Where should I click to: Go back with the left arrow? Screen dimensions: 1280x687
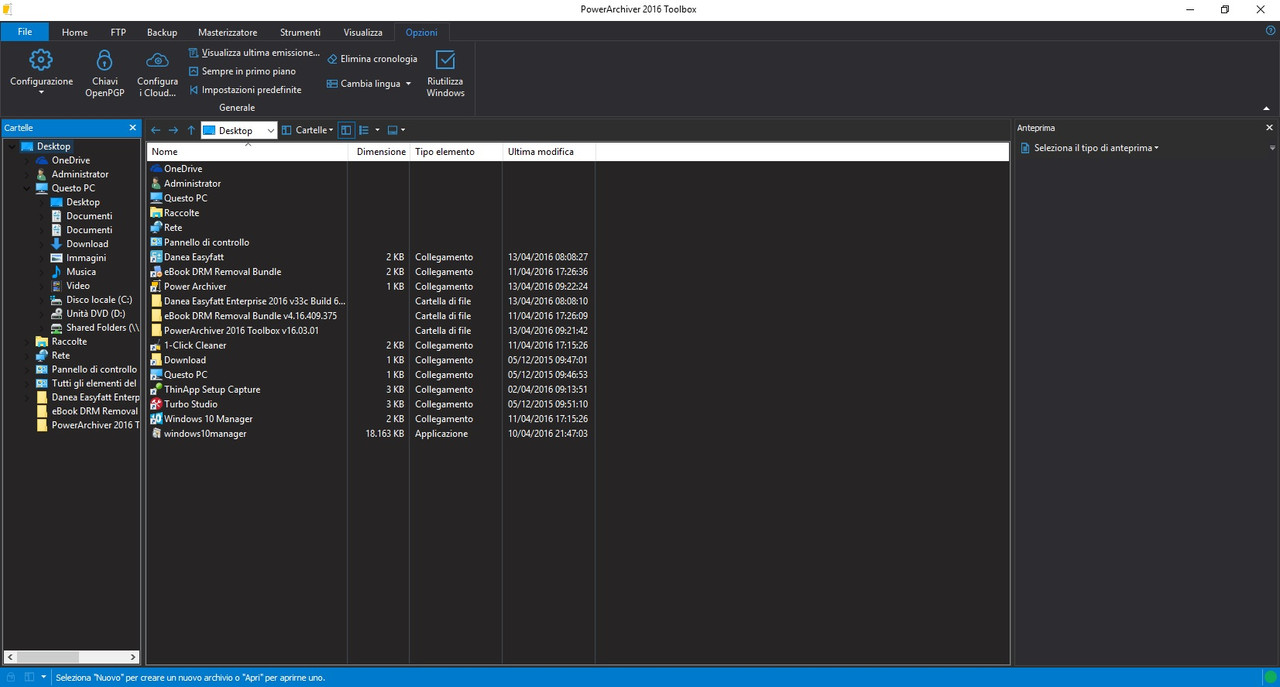point(156,130)
